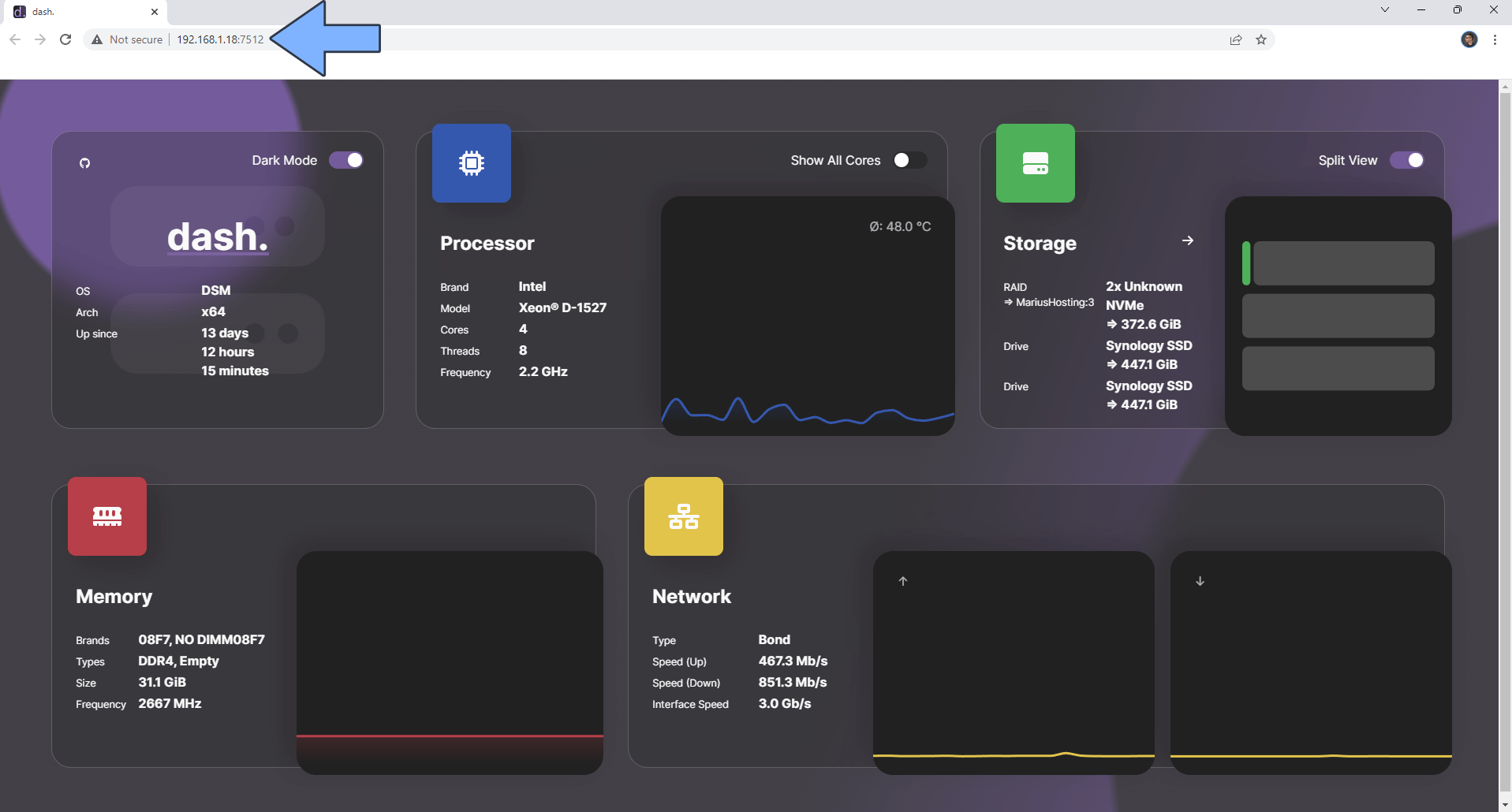
Task: Click the vertical page scrollbar thumb
Action: pos(1505,441)
